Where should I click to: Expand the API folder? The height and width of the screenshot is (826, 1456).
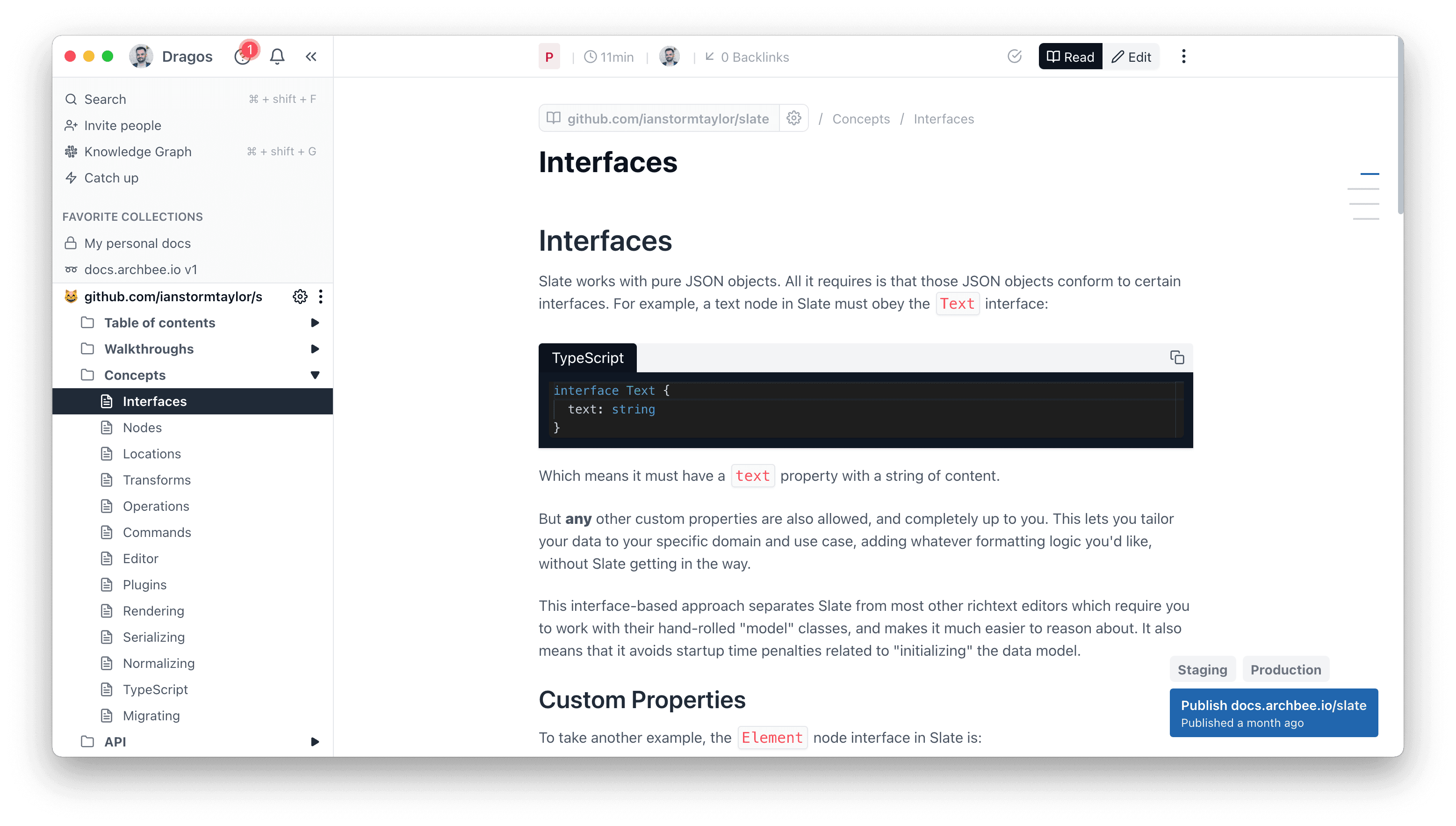click(x=315, y=741)
